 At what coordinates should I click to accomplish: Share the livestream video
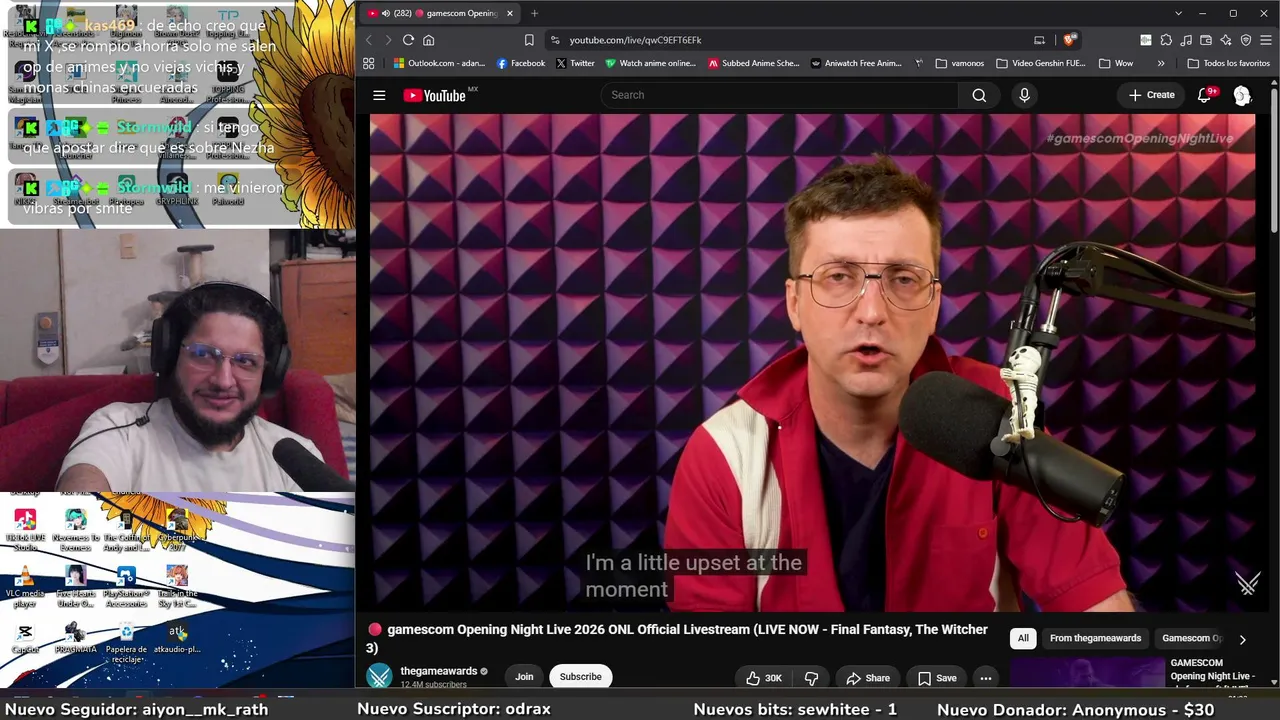868,678
